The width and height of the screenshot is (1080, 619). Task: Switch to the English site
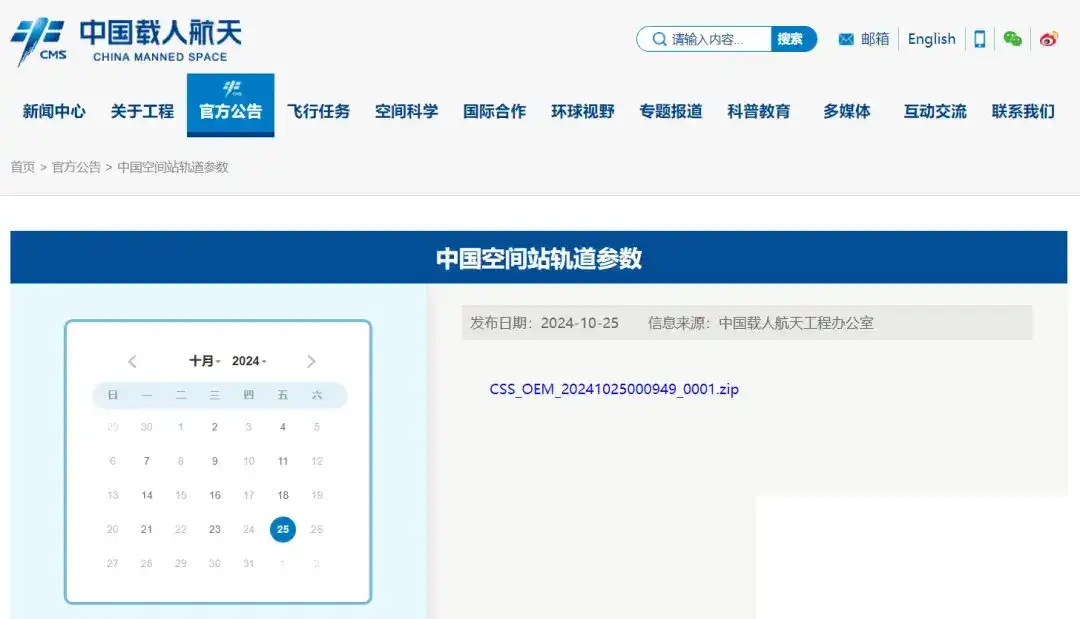tap(931, 39)
